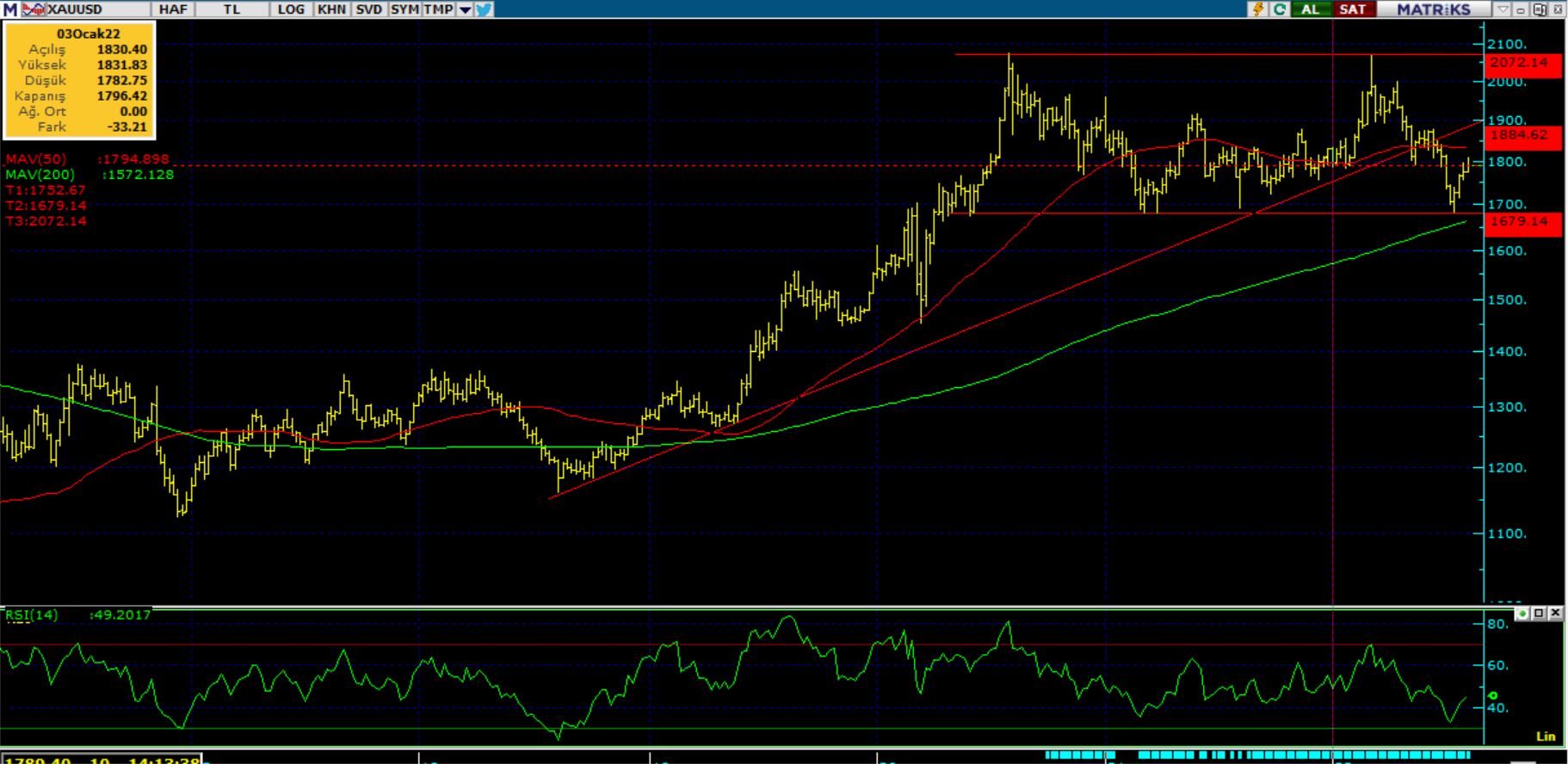Select the MAV(50) indicator label
Viewport: 1568px width, 764px height.
35,159
